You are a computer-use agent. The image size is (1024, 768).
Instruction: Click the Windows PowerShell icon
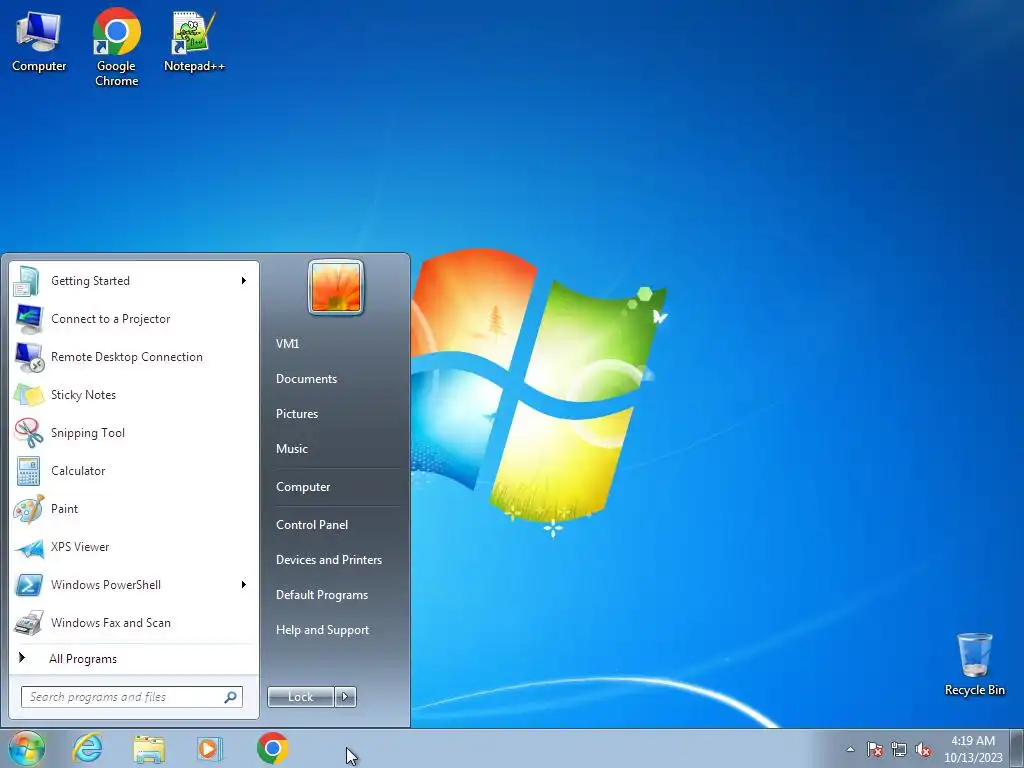pyautogui.click(x=28, y=585)
